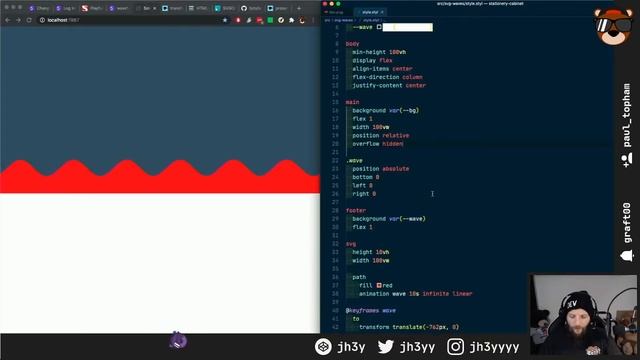Screen dimensions: 640x360
Task: Open the red fill color swatch
Action: coord(379,285)
